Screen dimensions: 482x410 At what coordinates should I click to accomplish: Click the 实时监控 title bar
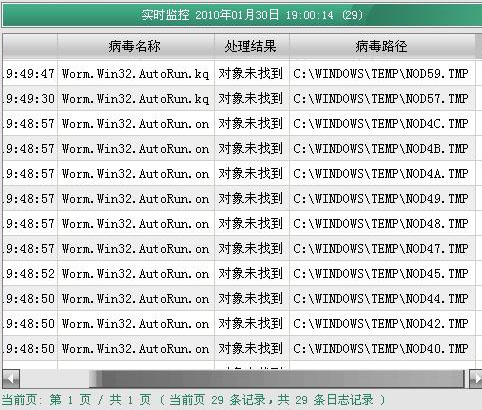(x=242, y=15)
